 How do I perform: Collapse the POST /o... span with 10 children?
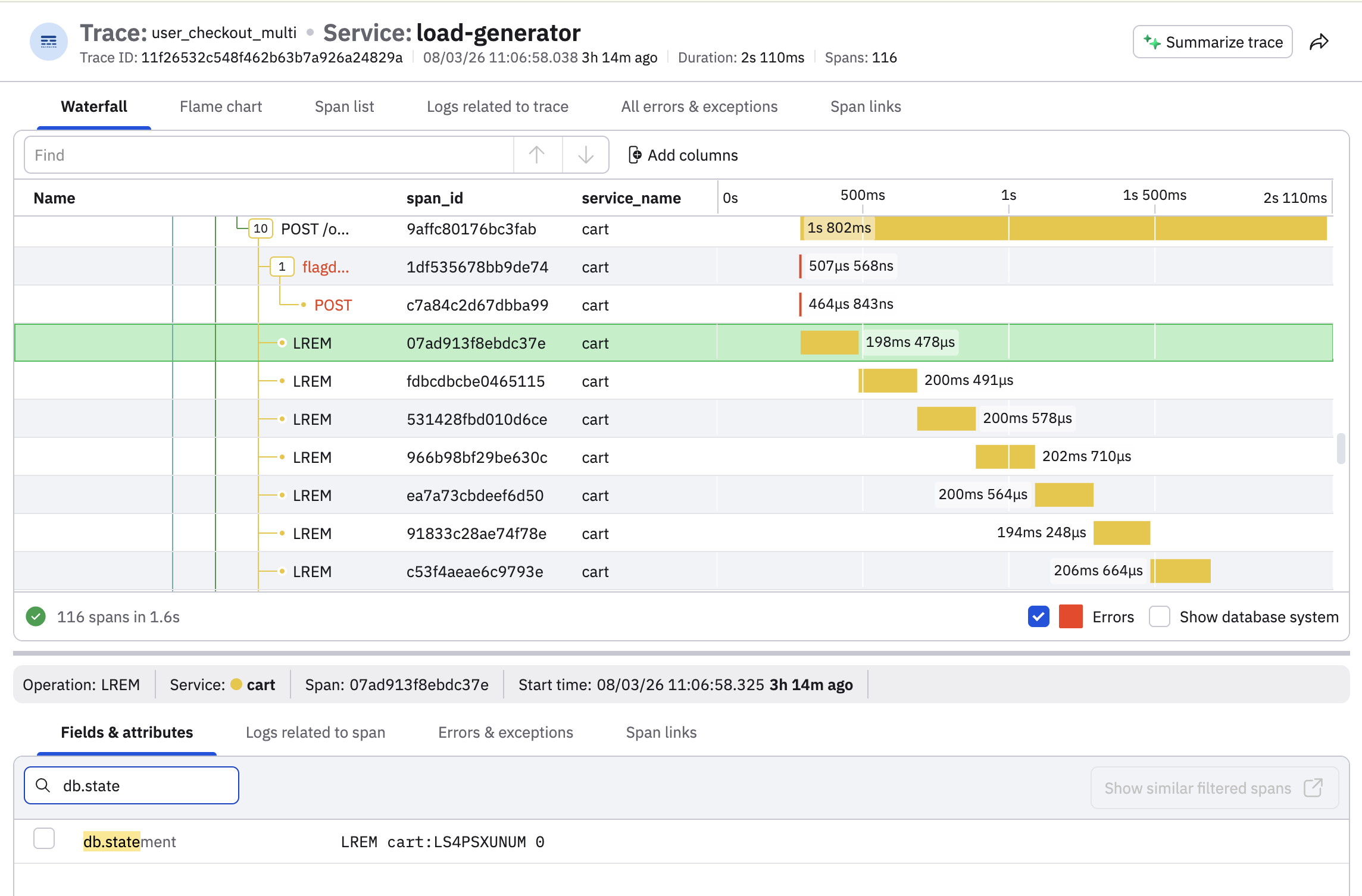[261, 228]
